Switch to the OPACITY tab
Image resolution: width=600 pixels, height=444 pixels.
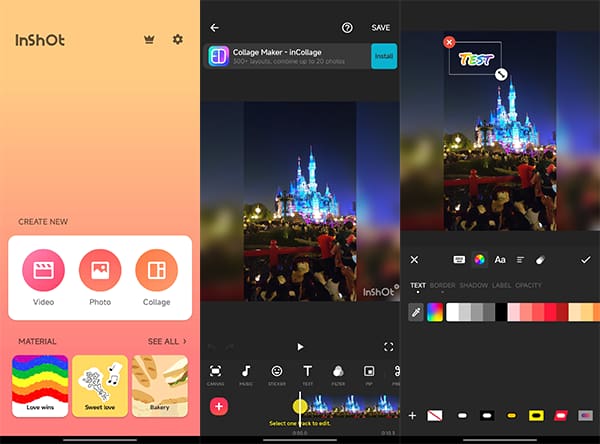[528, 285]
